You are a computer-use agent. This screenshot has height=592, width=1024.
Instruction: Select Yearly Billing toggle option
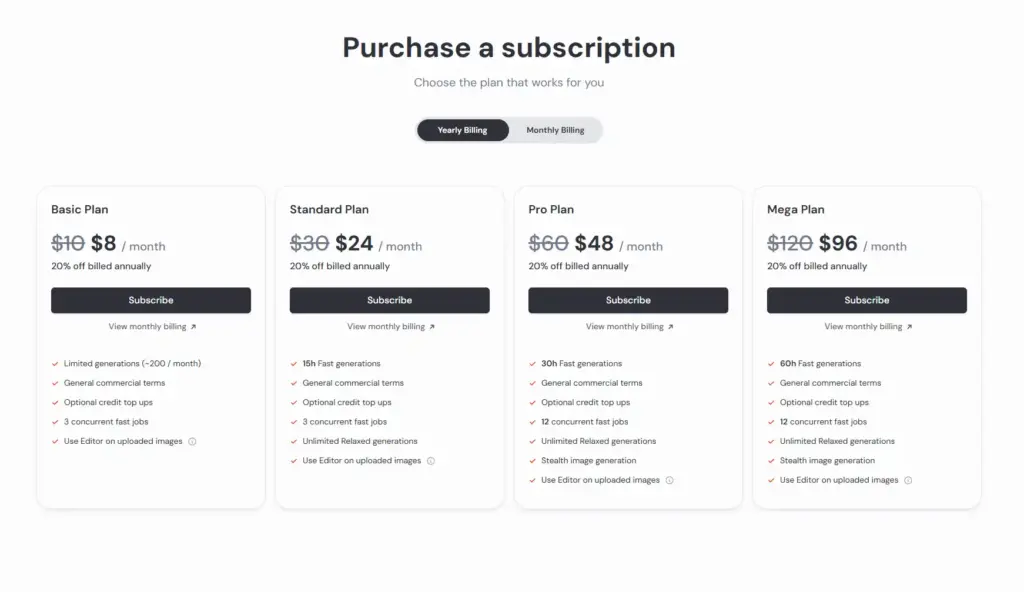point(462,130)
